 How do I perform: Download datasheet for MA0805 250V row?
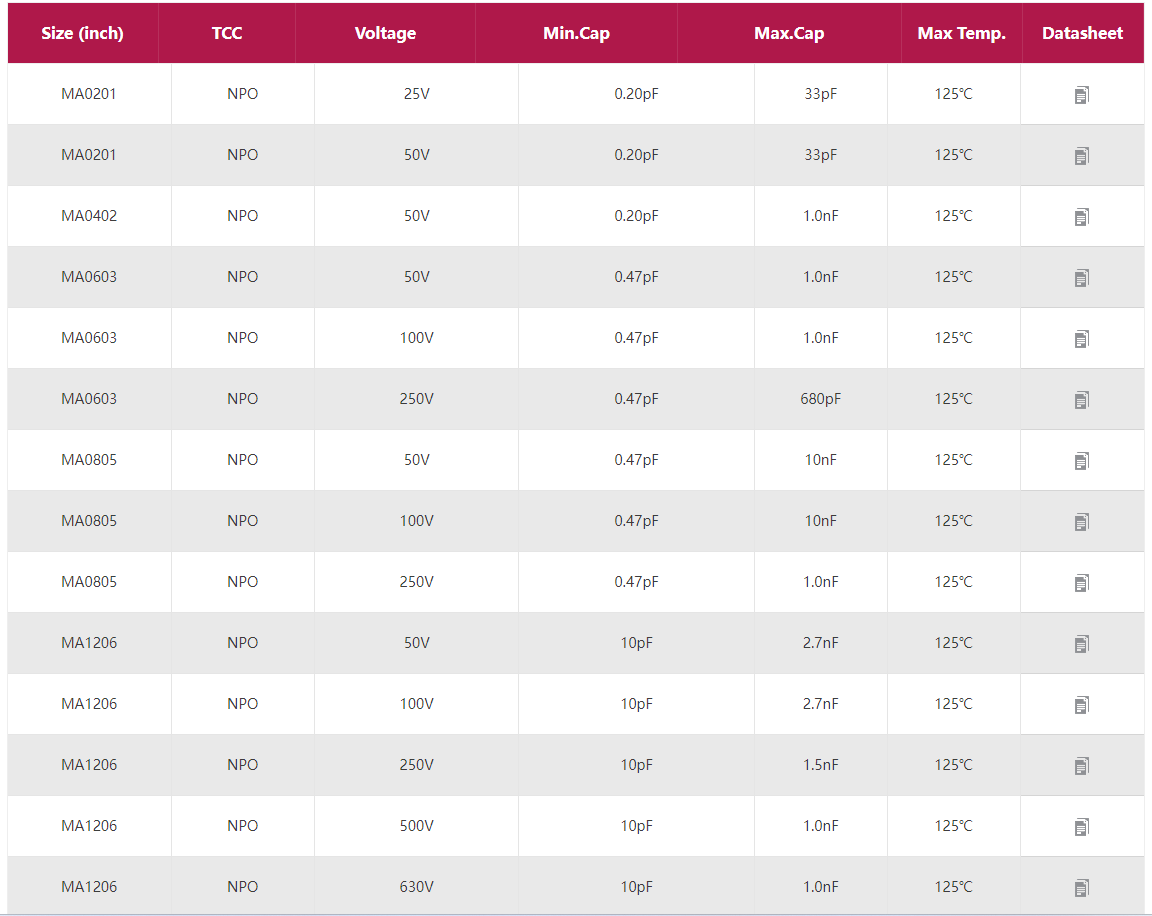point(1081,583)
